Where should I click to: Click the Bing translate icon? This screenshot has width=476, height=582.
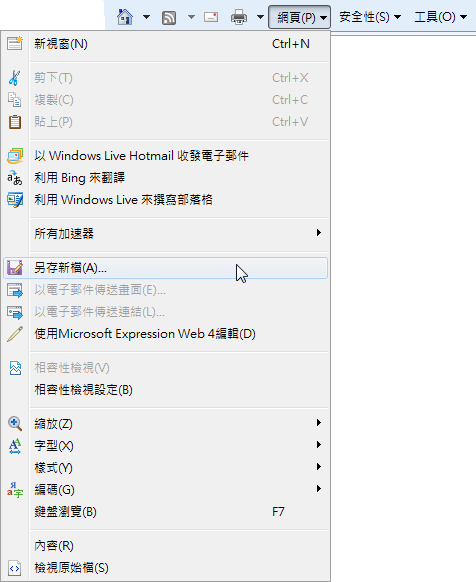[15, 178]
